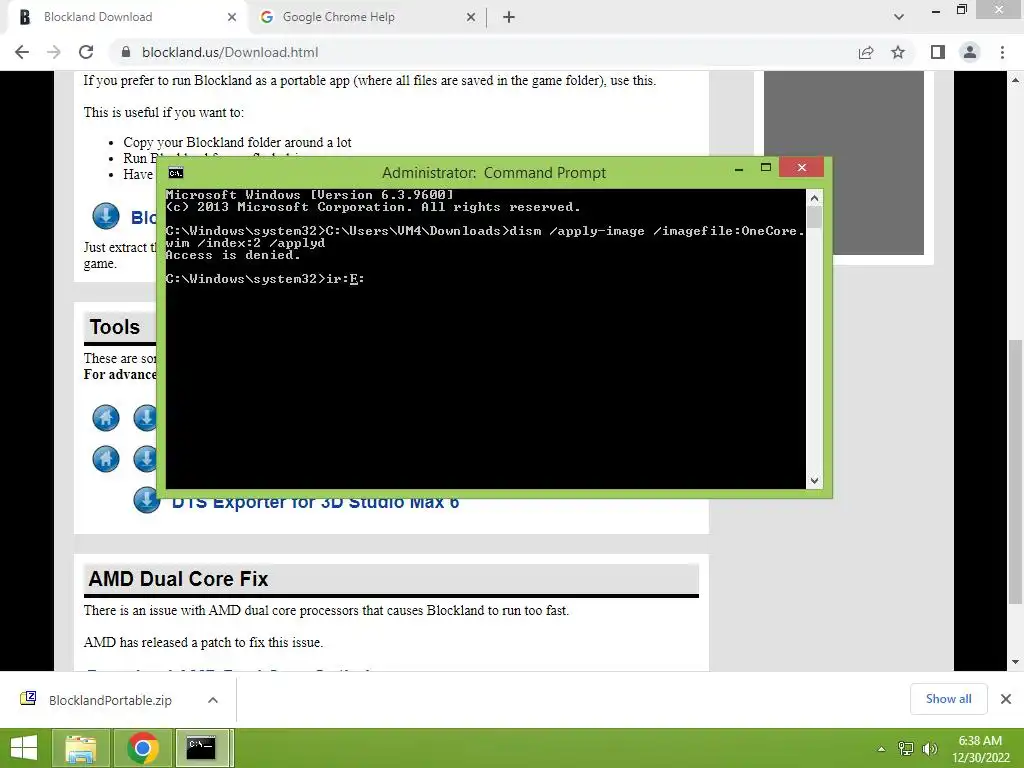
Task: Click the blue download icon beside Blo
Action: coord(106,216)
